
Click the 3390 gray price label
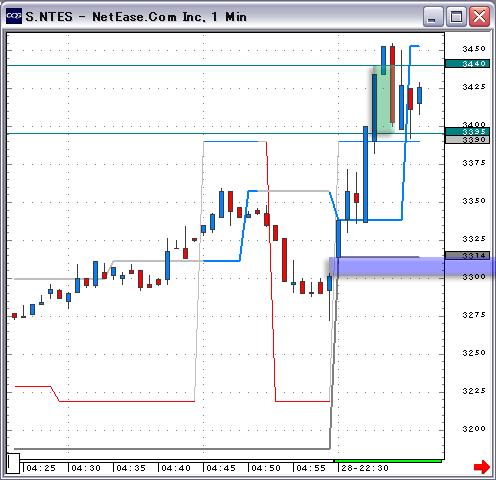[x=467, y=140]
